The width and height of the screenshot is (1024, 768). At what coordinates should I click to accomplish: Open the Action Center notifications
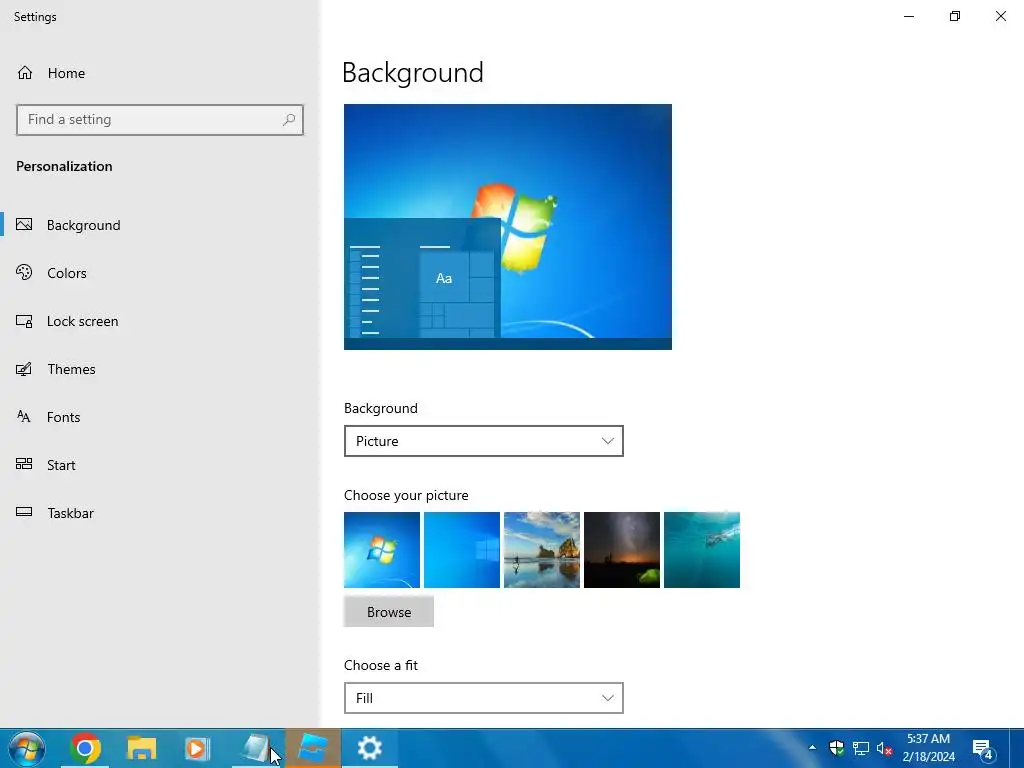pyautogui.click(x=984, y=748)
